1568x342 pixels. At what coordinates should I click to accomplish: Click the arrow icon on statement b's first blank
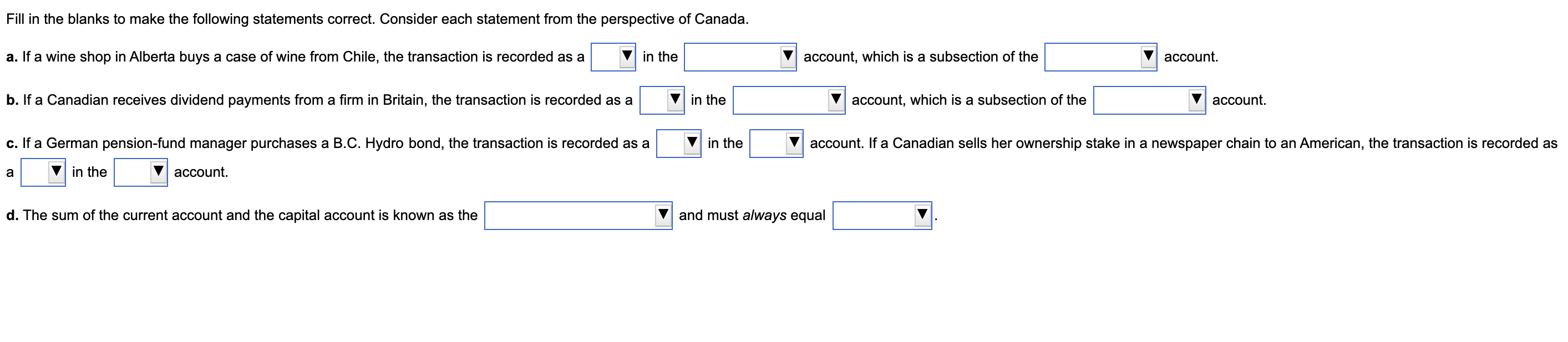point(674,99)
